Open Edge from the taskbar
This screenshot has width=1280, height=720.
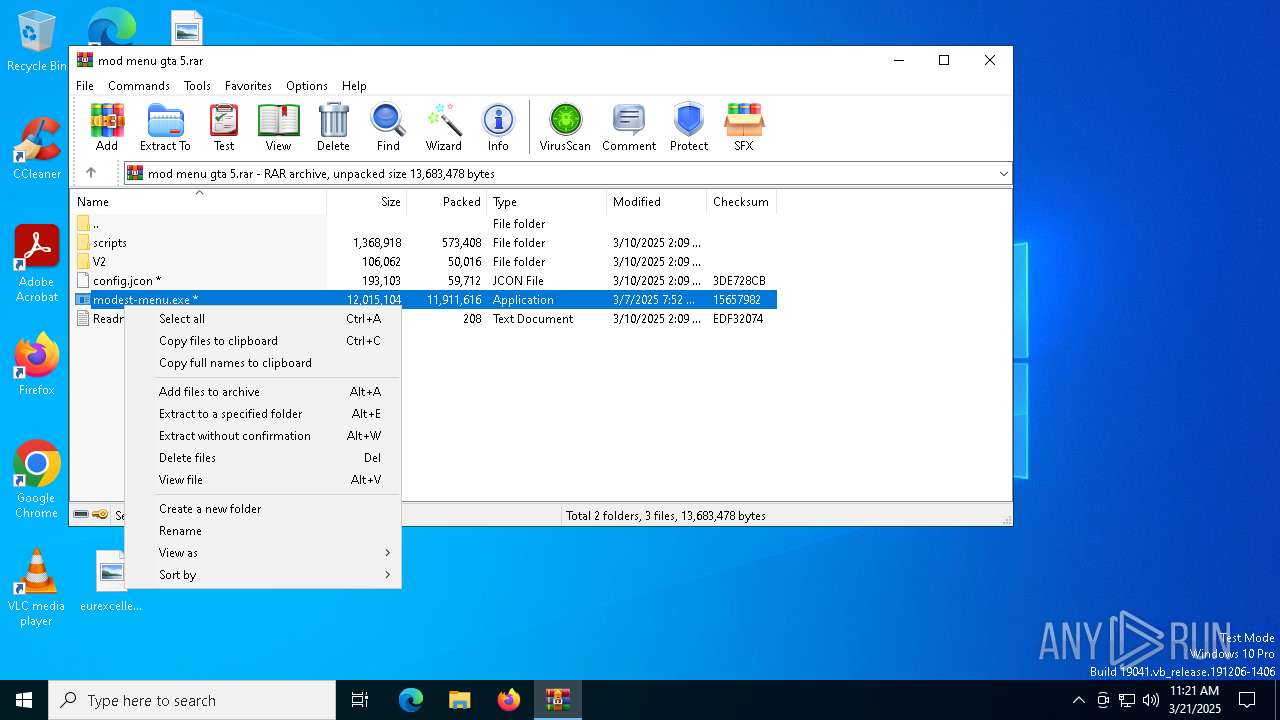pos(411,700)
